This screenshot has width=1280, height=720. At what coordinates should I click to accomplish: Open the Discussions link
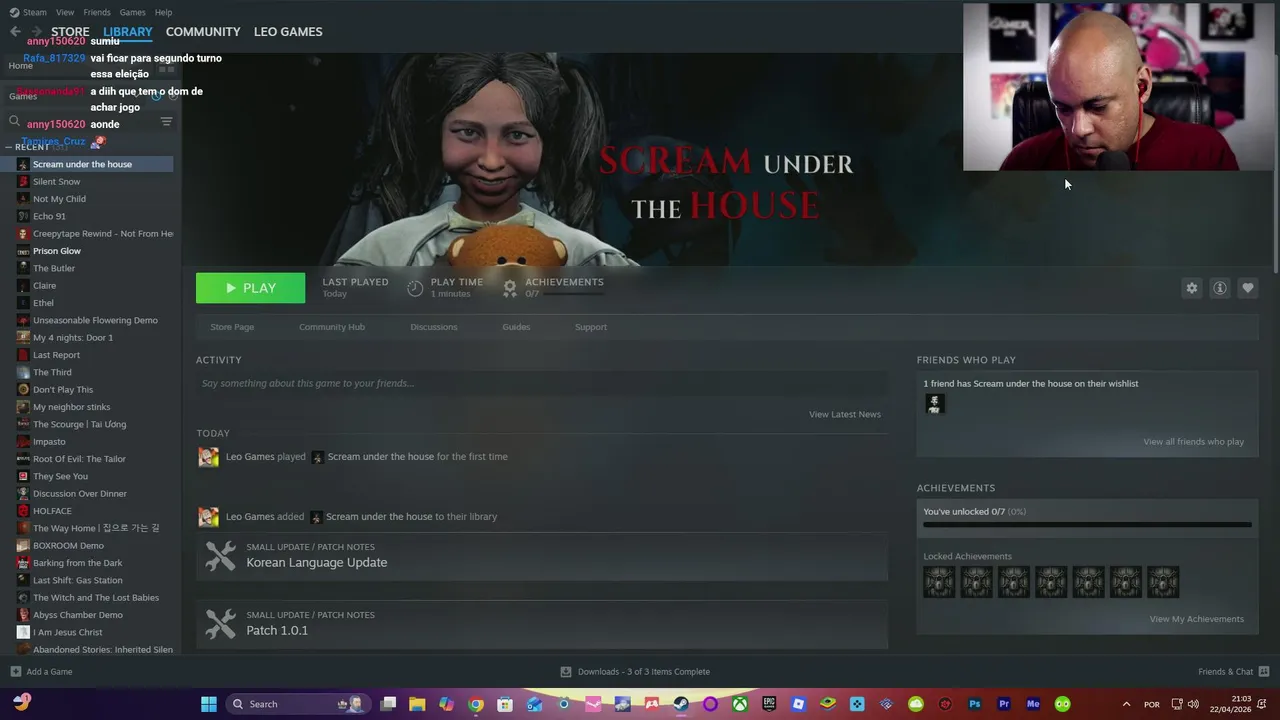coord(433,327)
